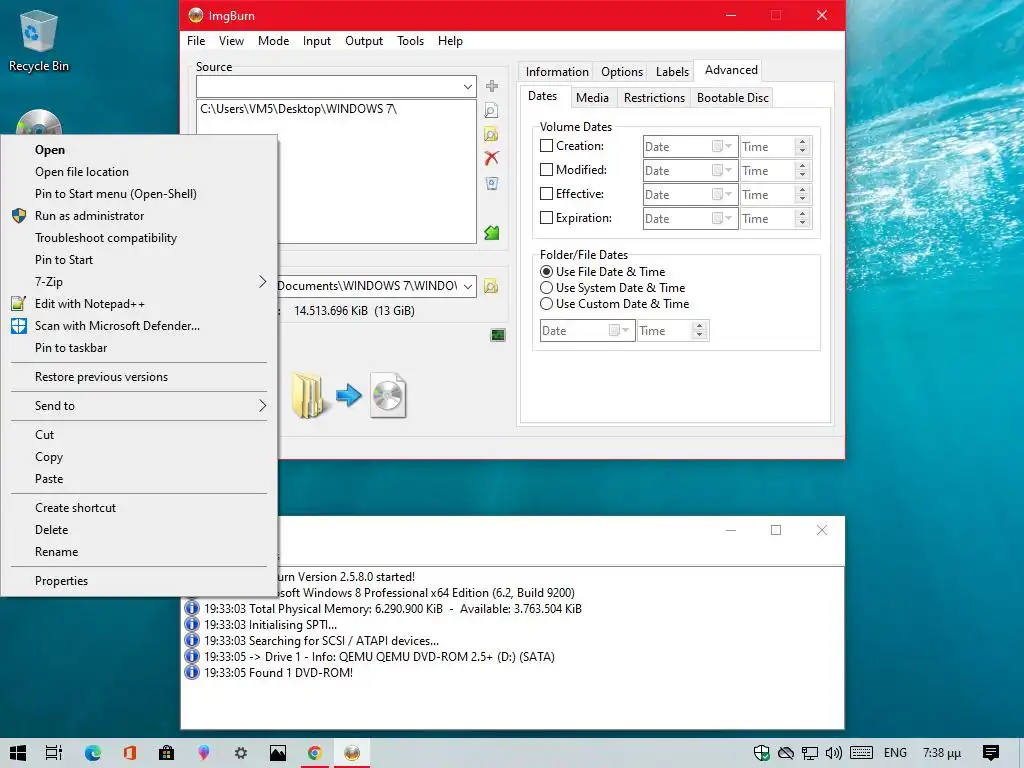1024x768 pixels.
Task: Click Recycle Bin desktop icon
Action: click(x=39, y=40)
